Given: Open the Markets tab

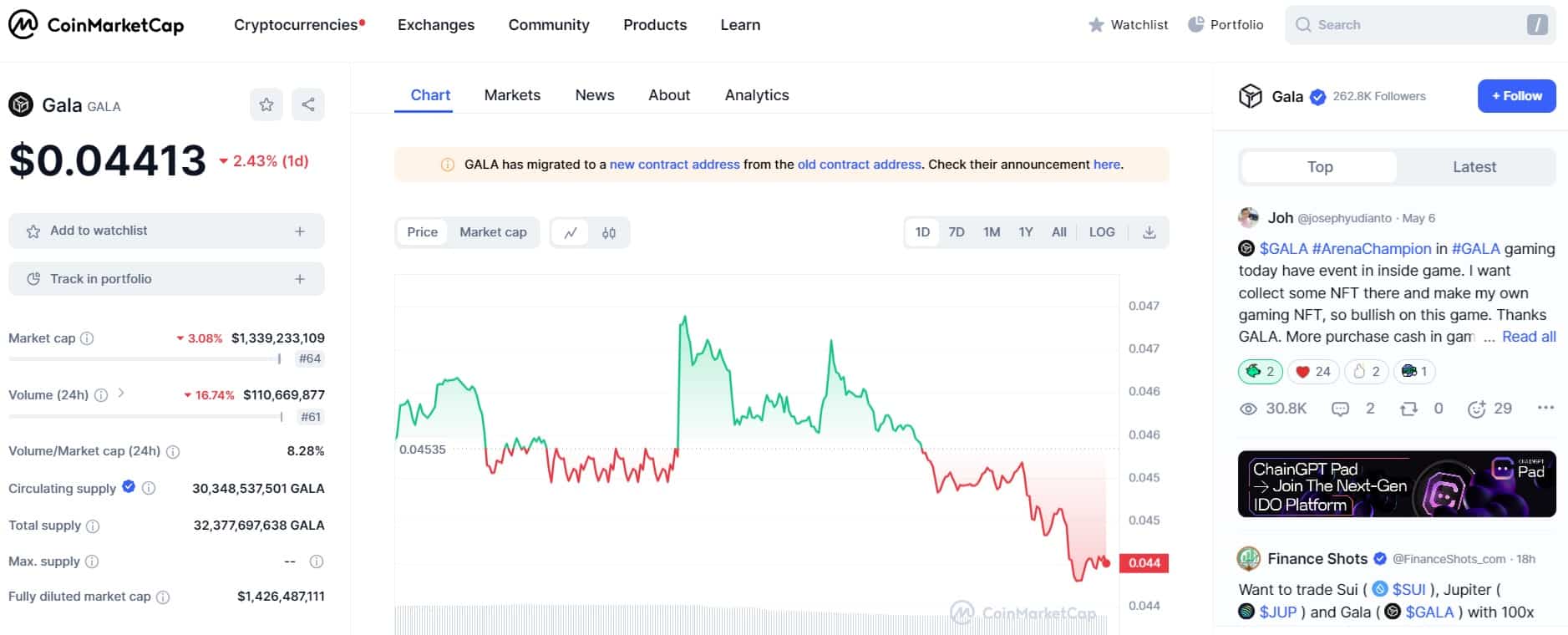Looking at the screenshot, I should pyautogui.click(x=512, y=95).
